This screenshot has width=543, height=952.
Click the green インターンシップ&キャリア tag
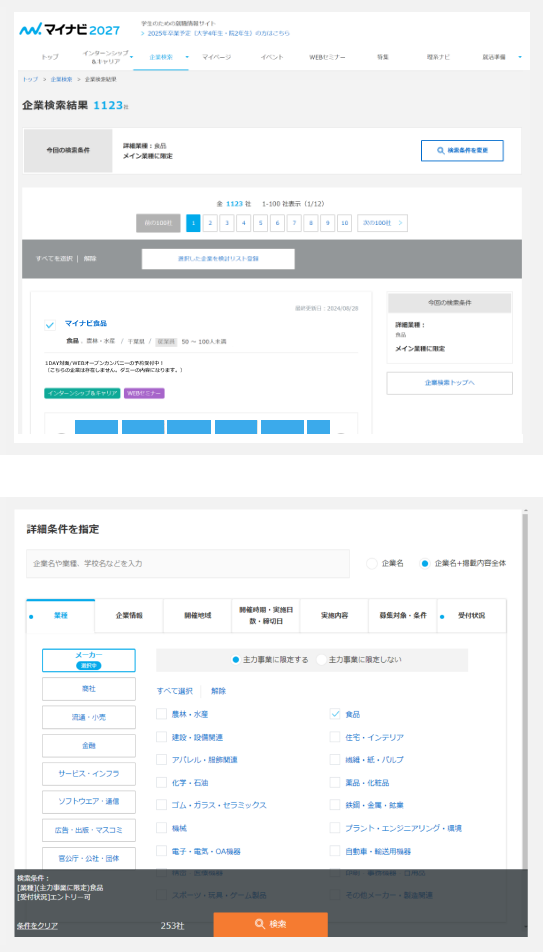coord(82,393)
